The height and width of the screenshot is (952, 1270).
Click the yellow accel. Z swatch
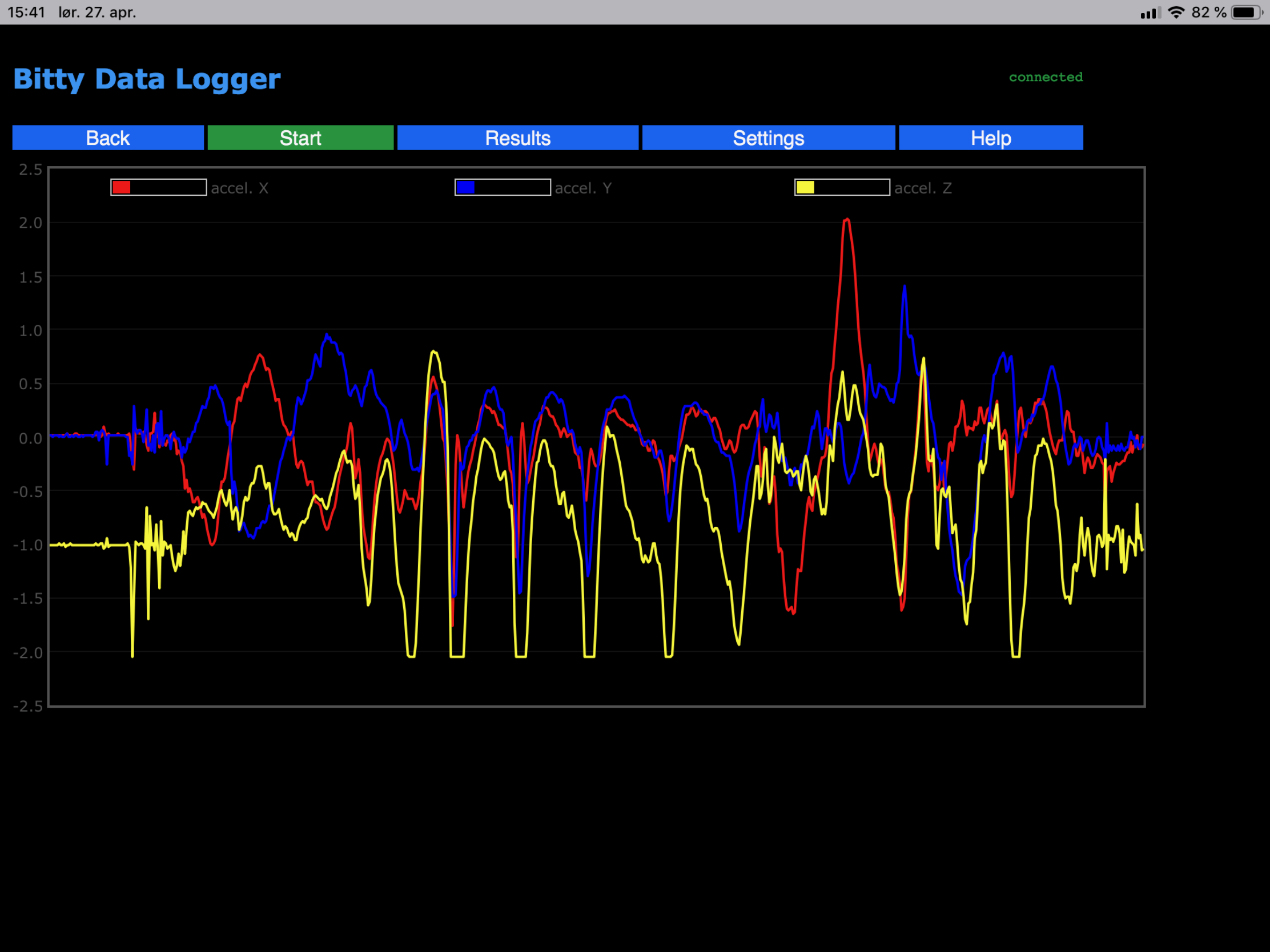pyautogui.click(x=805, y=188)
